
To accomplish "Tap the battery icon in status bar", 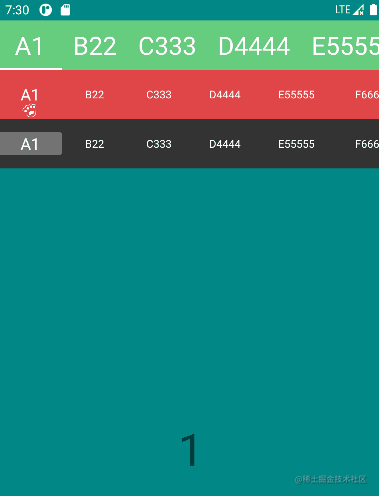I will click(373, 10).
